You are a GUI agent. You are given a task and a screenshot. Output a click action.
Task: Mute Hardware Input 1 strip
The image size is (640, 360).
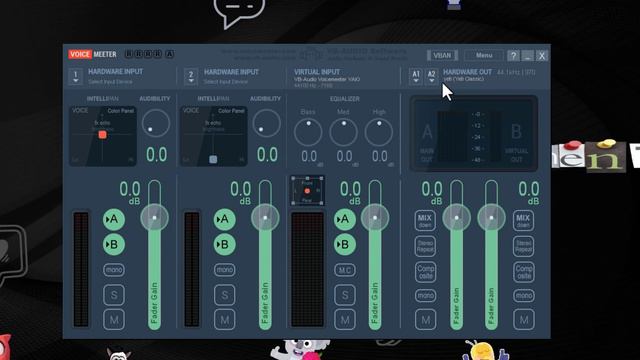point(114,320)
